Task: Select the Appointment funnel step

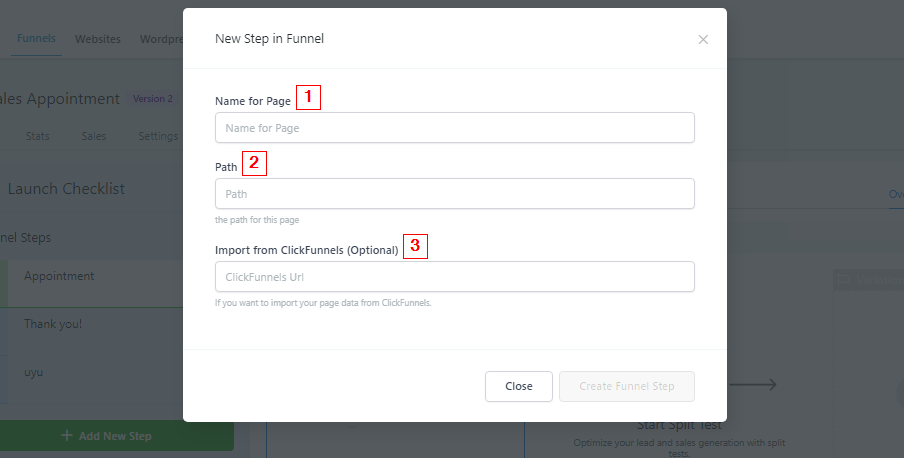Action: click(59, 276)
